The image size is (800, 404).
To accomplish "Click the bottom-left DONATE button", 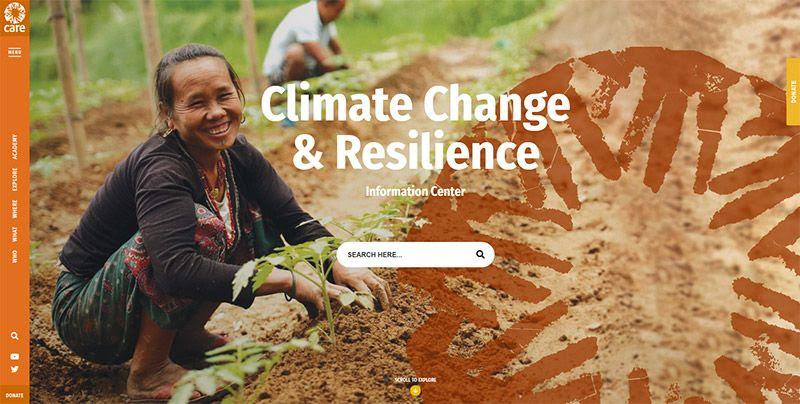I will click(x=14, y=395).
